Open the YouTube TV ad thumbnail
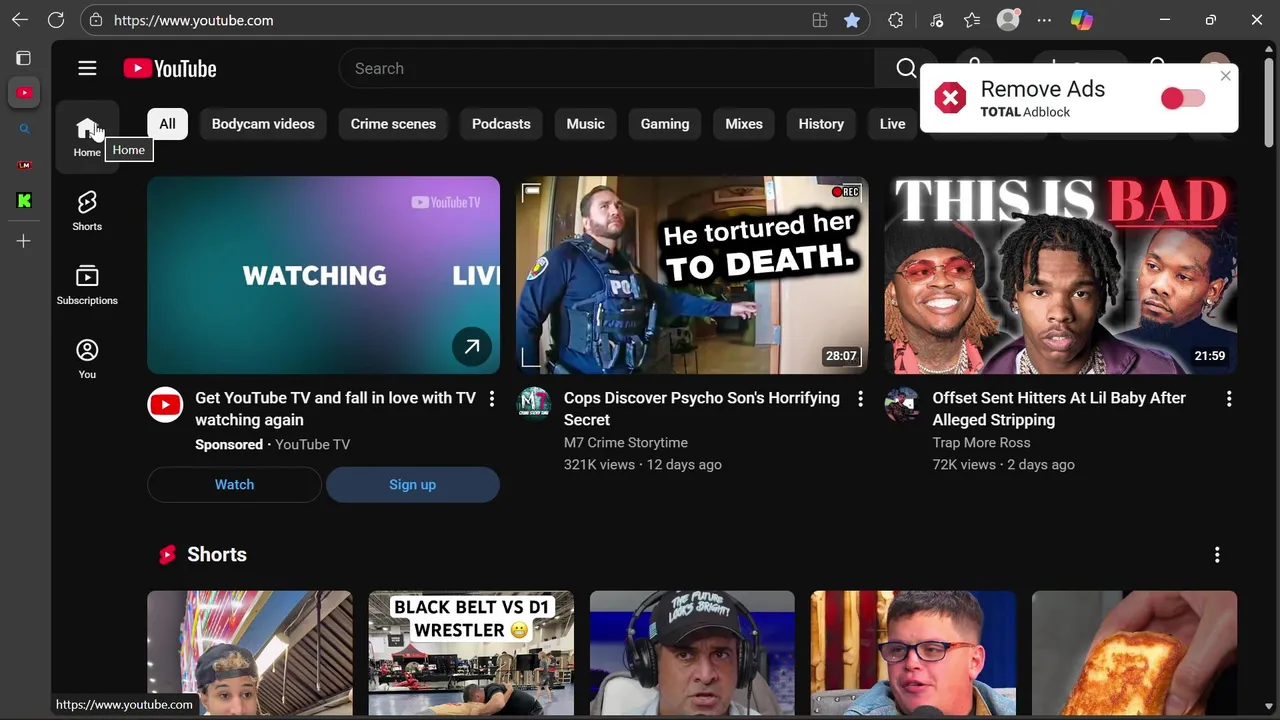Viewport: 1280px width, 720px height. [323, 275]
